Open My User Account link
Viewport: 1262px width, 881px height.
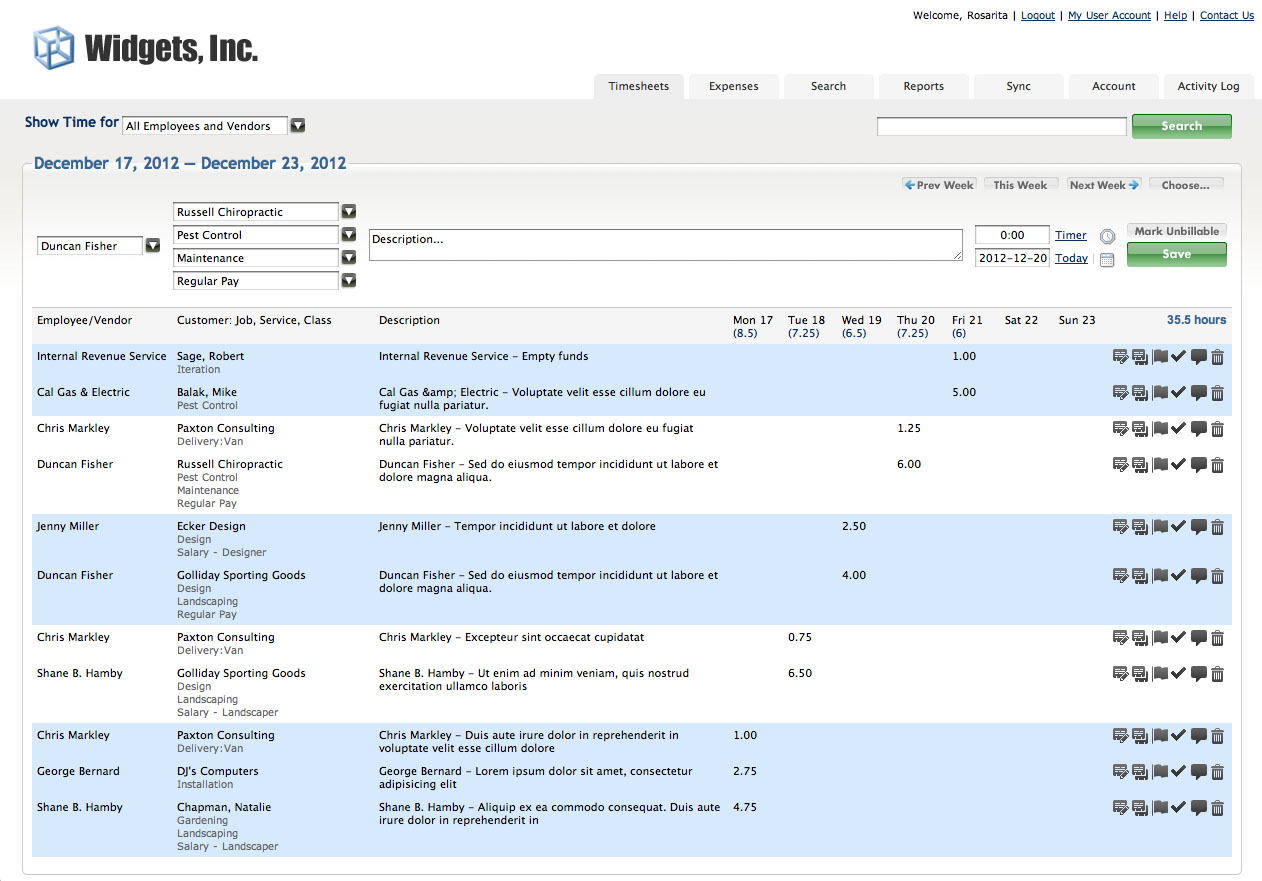[1109, 16]
